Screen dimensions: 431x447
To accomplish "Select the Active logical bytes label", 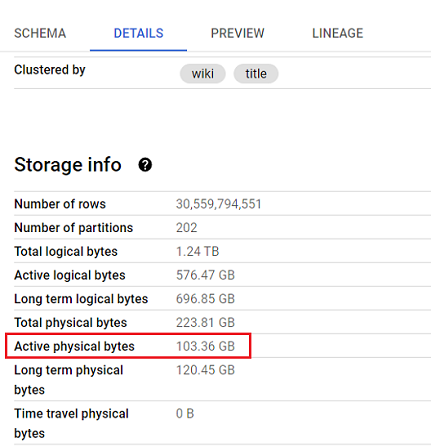I will tap(70, 275).
